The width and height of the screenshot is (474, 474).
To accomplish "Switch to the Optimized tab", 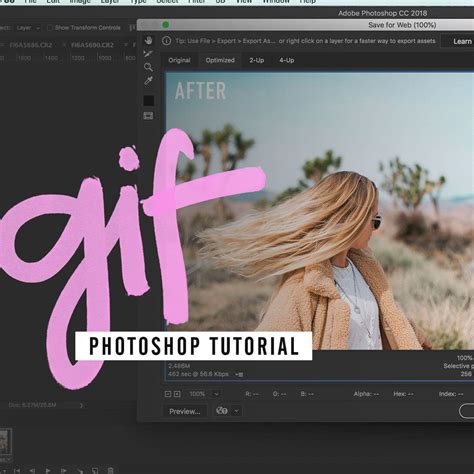I will (220, 60).
